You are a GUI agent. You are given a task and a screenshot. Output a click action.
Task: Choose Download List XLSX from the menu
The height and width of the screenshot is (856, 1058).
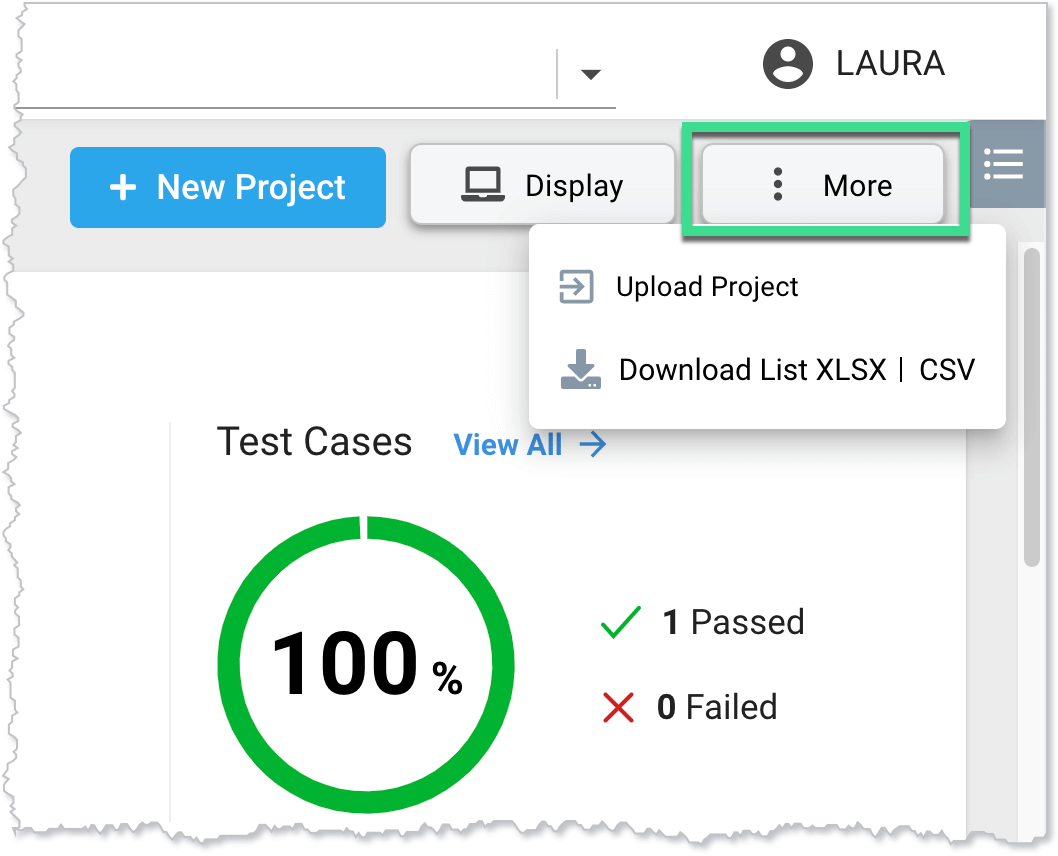(x=753, y=369)
